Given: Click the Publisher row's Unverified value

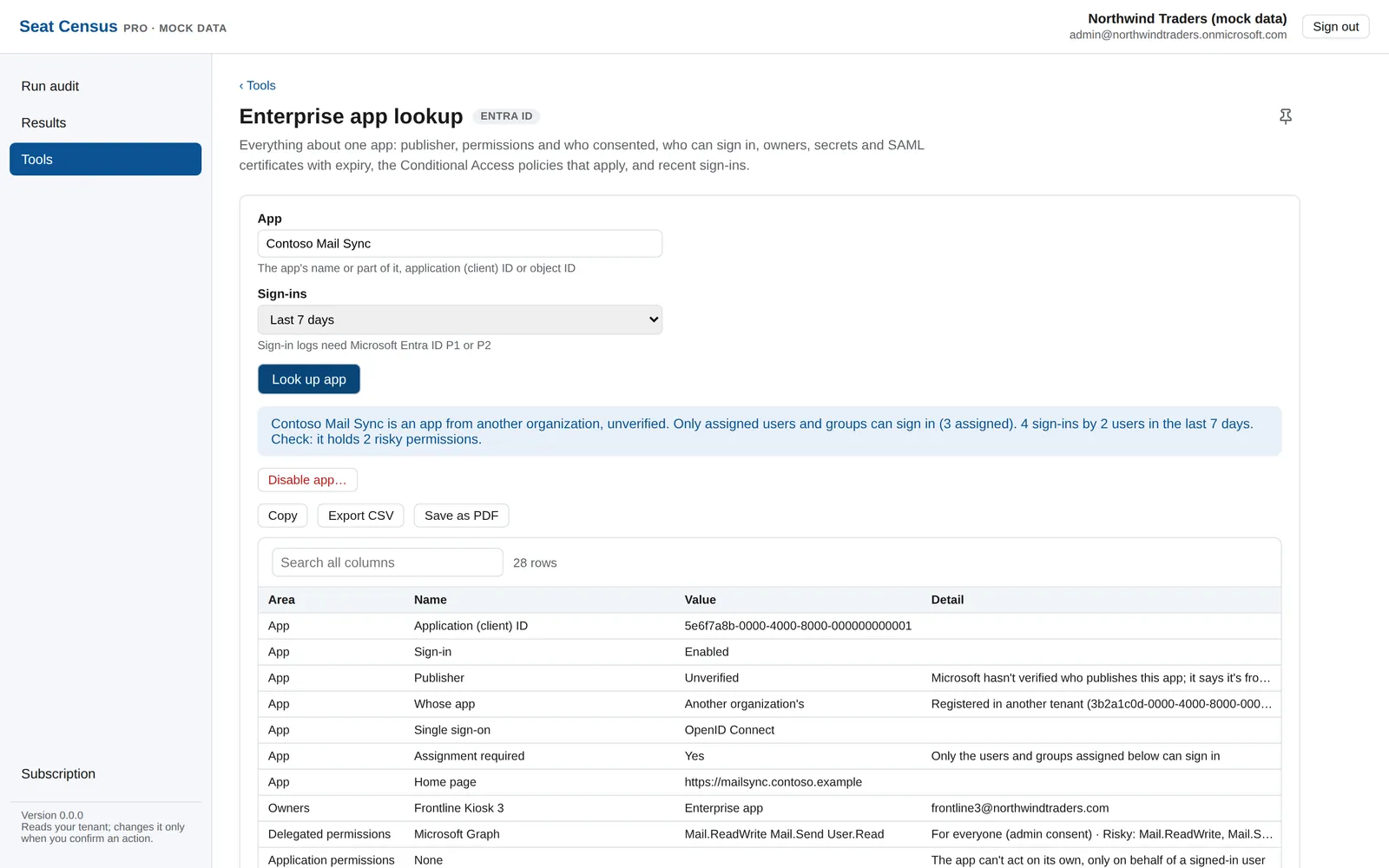Looking at the screenshot, I should coord(711,678).
